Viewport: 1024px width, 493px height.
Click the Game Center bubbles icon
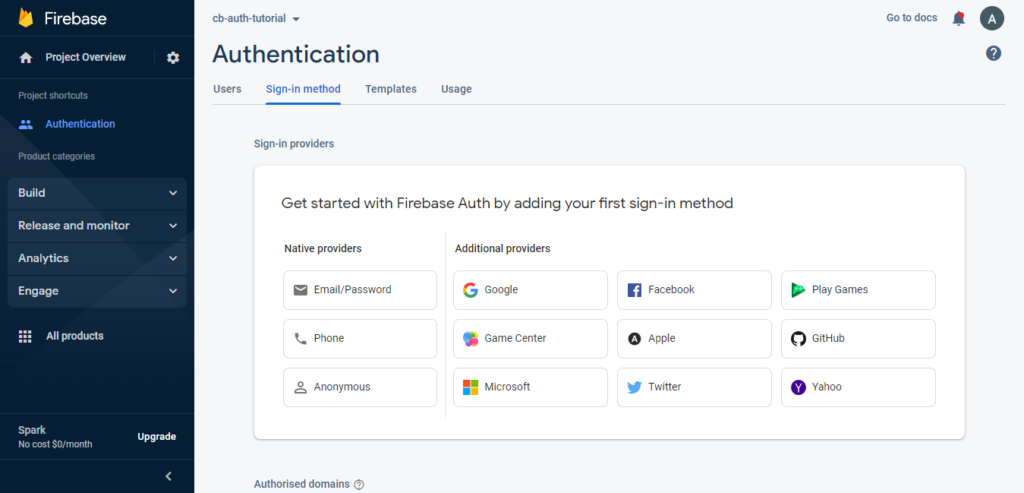[470, 338]
